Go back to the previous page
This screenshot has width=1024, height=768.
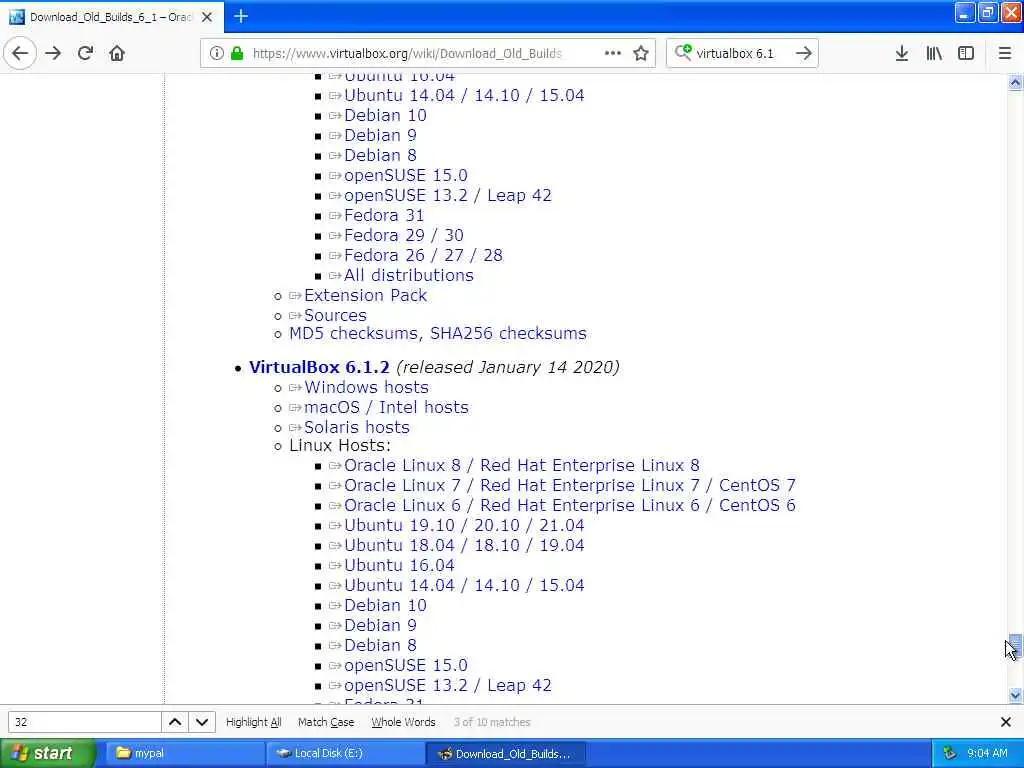pyautogui.click(x=20, y=53)
